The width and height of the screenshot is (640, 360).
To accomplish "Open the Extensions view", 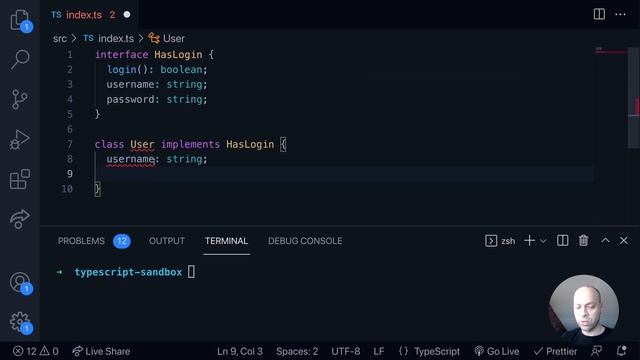I will pos(20,180).
